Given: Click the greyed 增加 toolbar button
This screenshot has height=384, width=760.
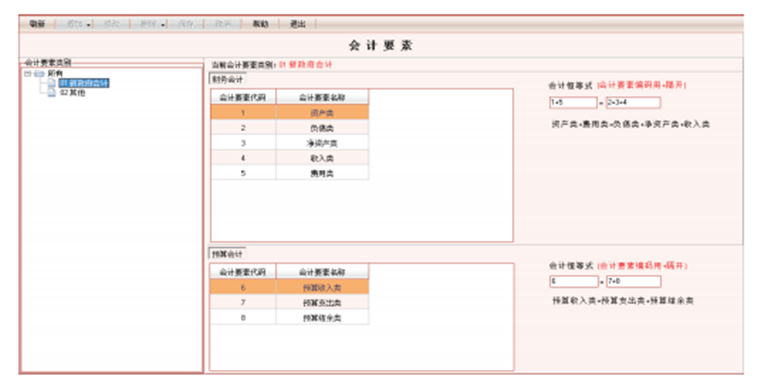Looking at the screenshot, I should click(75, 24).
